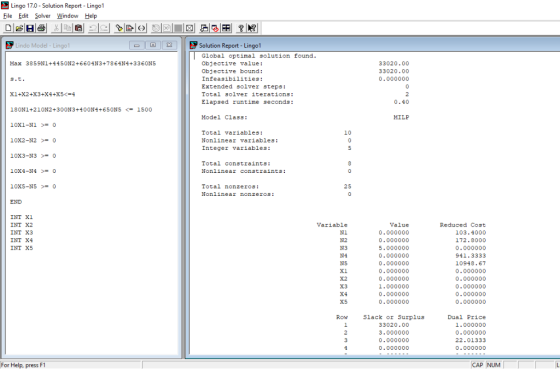Viewport: 560px width, 369px height.
Task: Open Help topics with the question mark icon
Action: [x=241, y=28]
